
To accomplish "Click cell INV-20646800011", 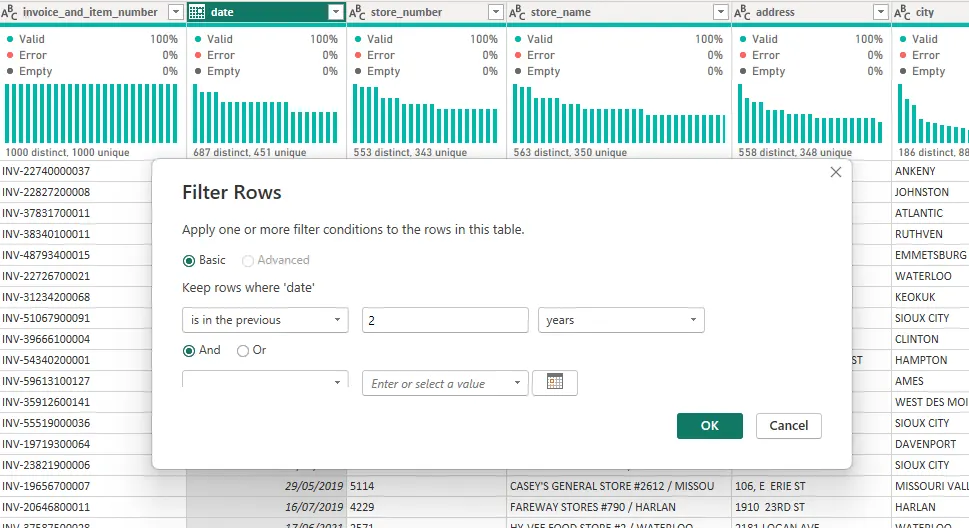I will tap(93, 508).
